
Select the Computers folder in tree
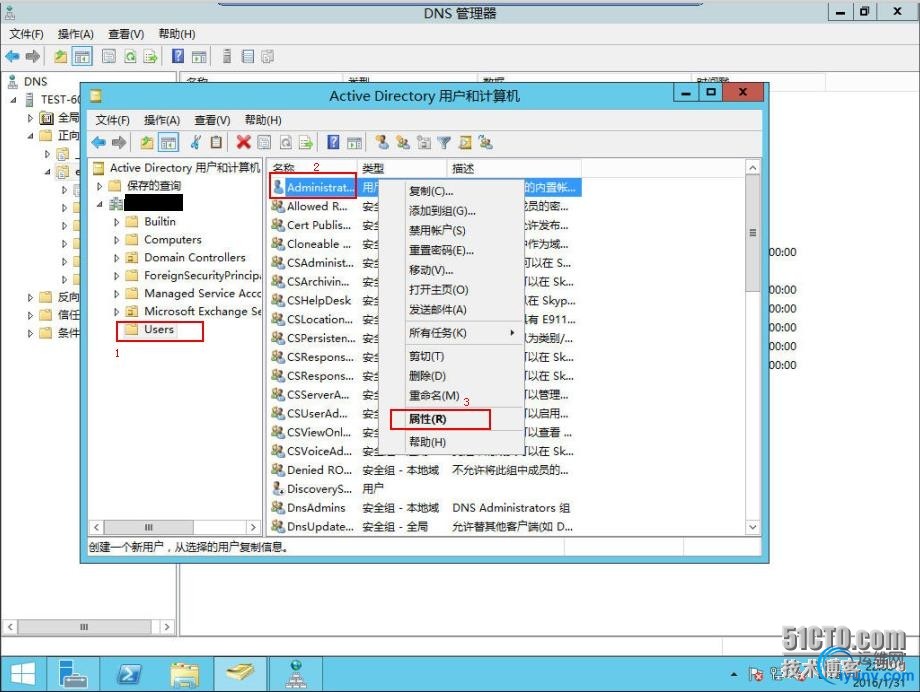(x=172, y=239)
